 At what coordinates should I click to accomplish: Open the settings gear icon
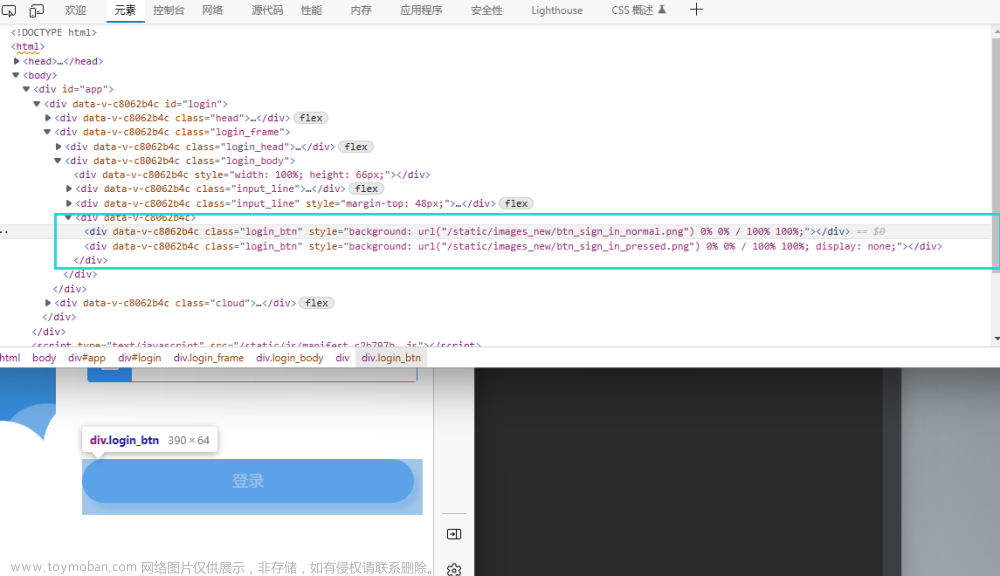(x=454, y=570)
